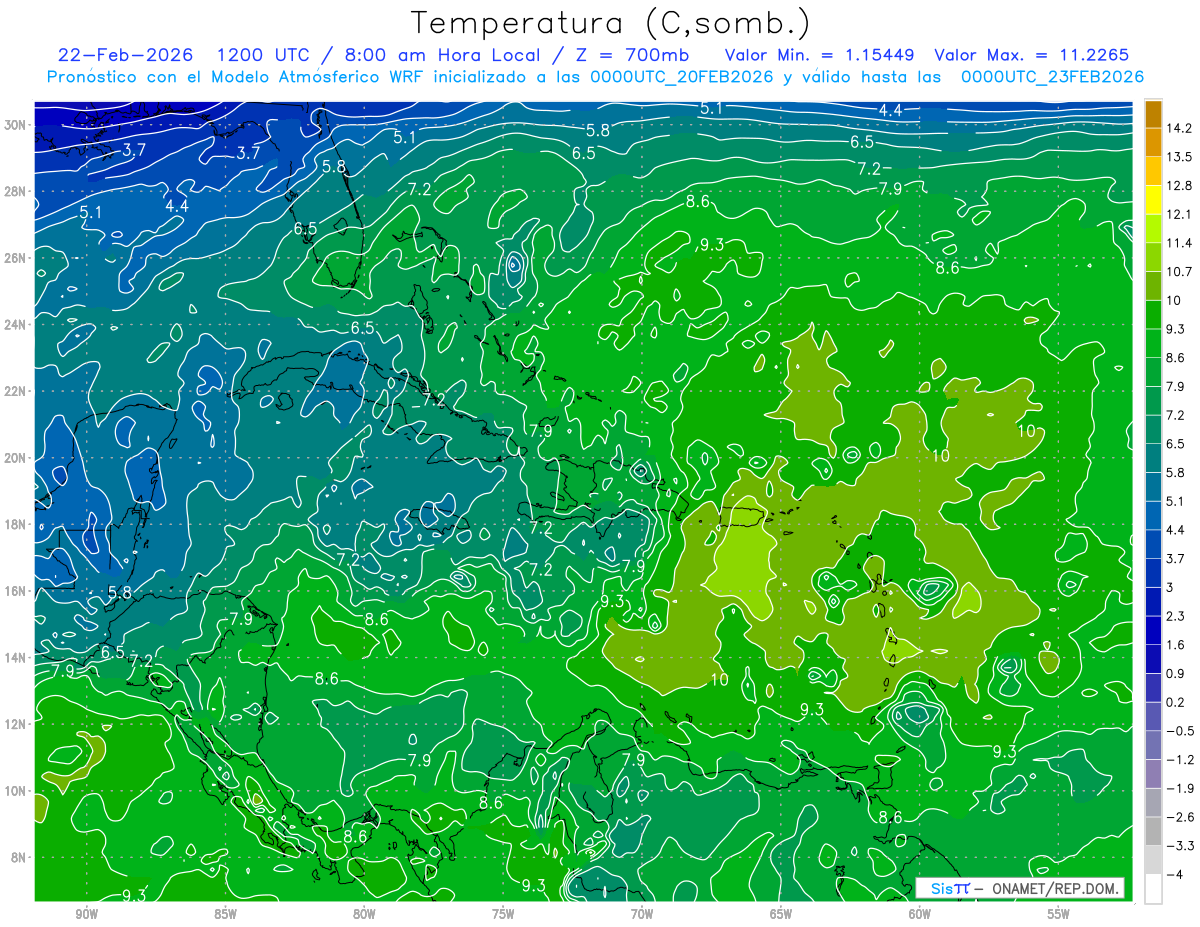This screenshot has height=927, width=1200.
Task: Click the "70W" longitude axis label
Action: pyautogui.click(x=642, y=914)
